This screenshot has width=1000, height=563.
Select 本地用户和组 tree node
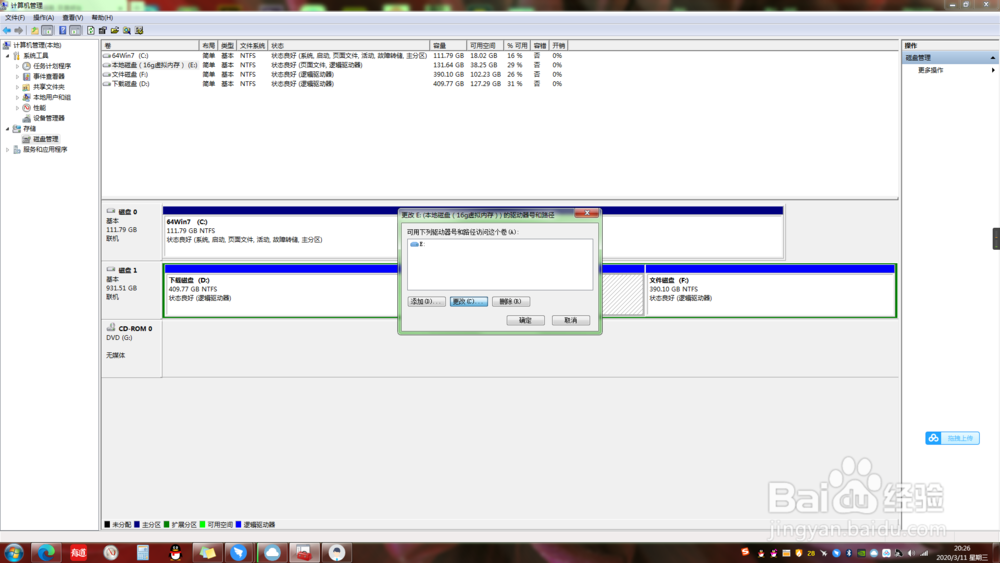52,98
